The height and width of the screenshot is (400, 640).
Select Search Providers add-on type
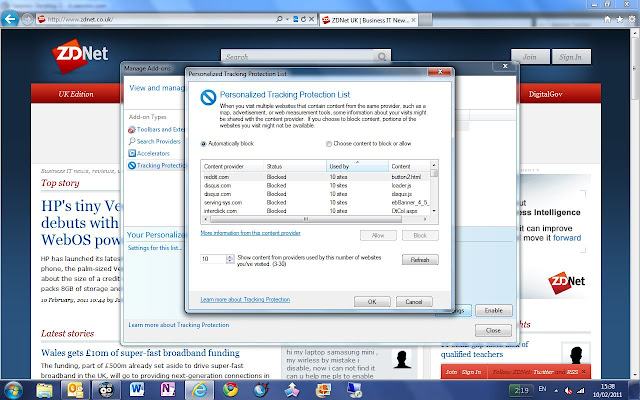point(155,141)
